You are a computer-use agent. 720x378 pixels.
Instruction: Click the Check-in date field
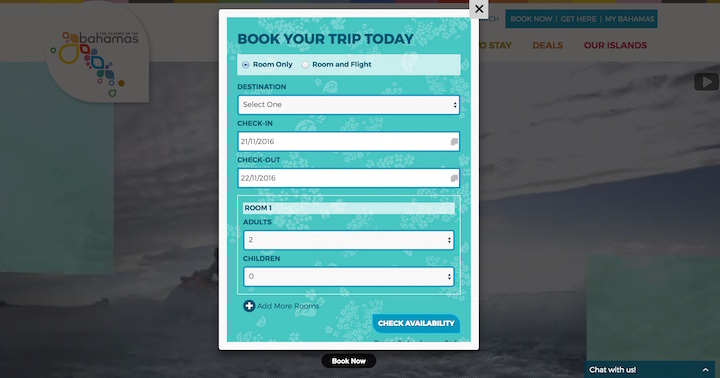tap(349, 141)
